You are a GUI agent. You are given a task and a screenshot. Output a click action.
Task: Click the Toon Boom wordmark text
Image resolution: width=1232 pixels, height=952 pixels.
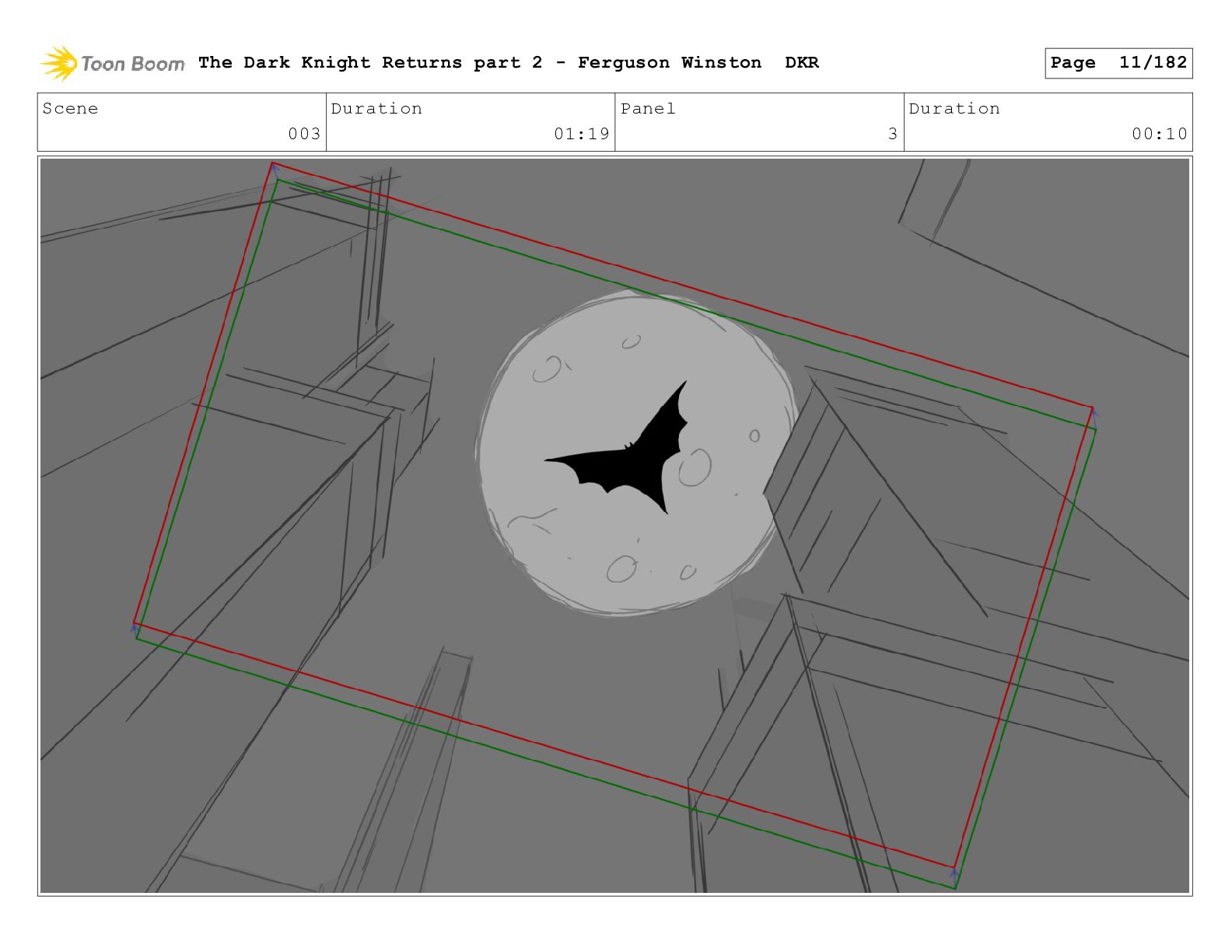click(133, 64)
